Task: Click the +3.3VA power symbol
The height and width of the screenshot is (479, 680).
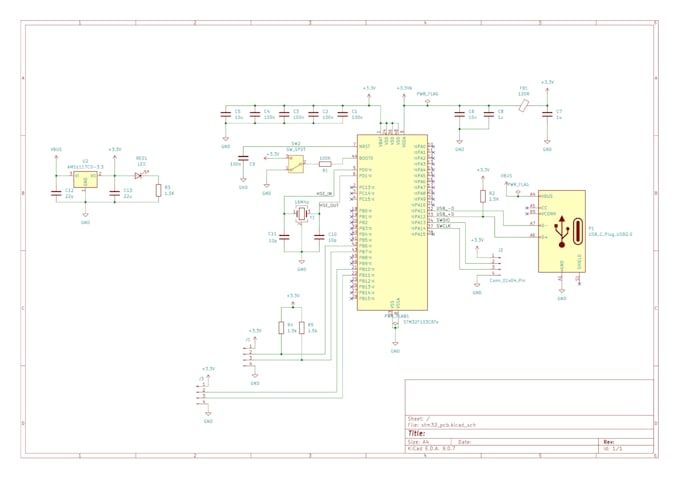Action: tap(404, 91)
